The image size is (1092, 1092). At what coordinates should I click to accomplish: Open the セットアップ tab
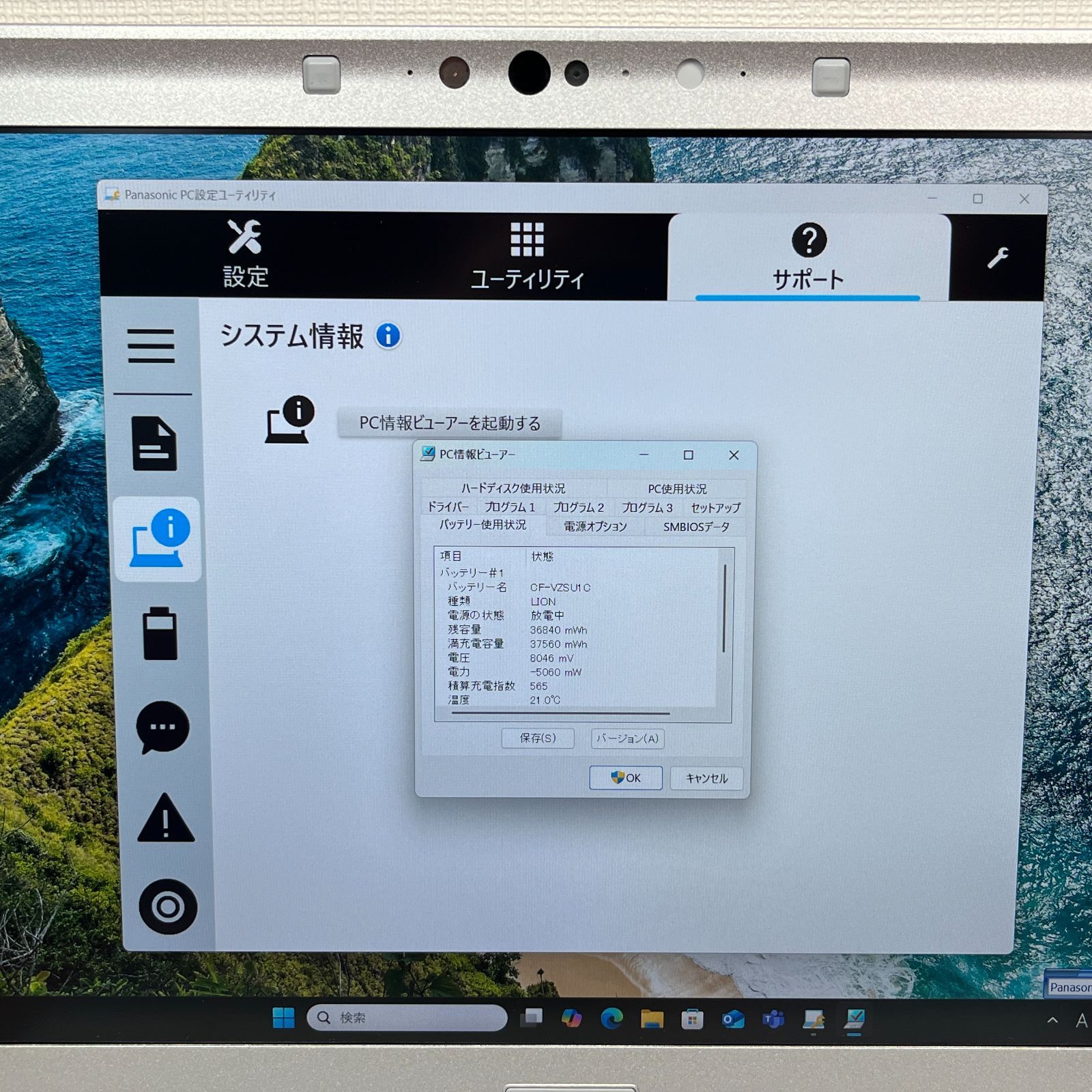tap(715, 508)
